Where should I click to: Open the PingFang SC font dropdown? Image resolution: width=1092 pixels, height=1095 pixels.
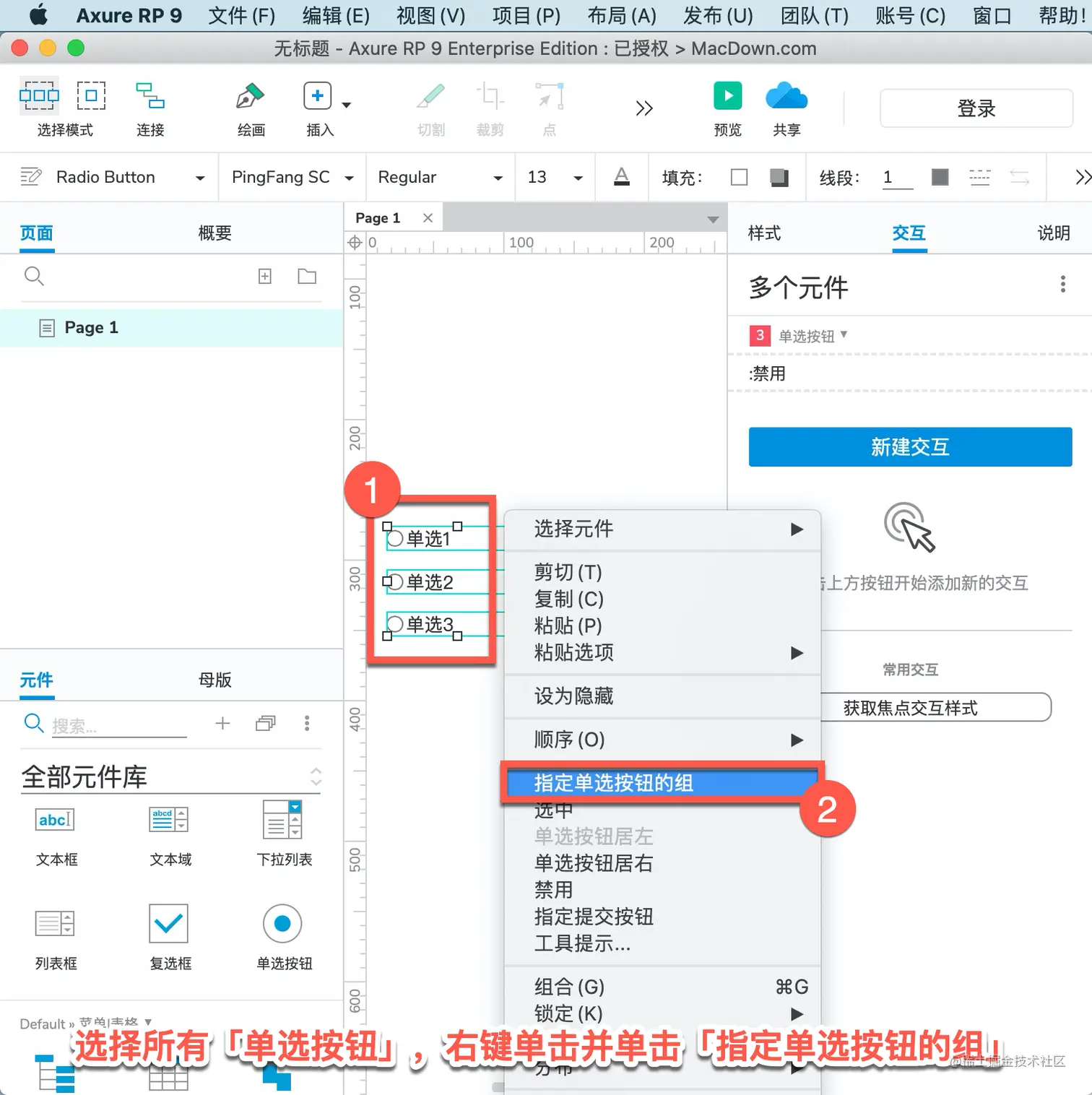pyautogui.click(x=349, y=178)
